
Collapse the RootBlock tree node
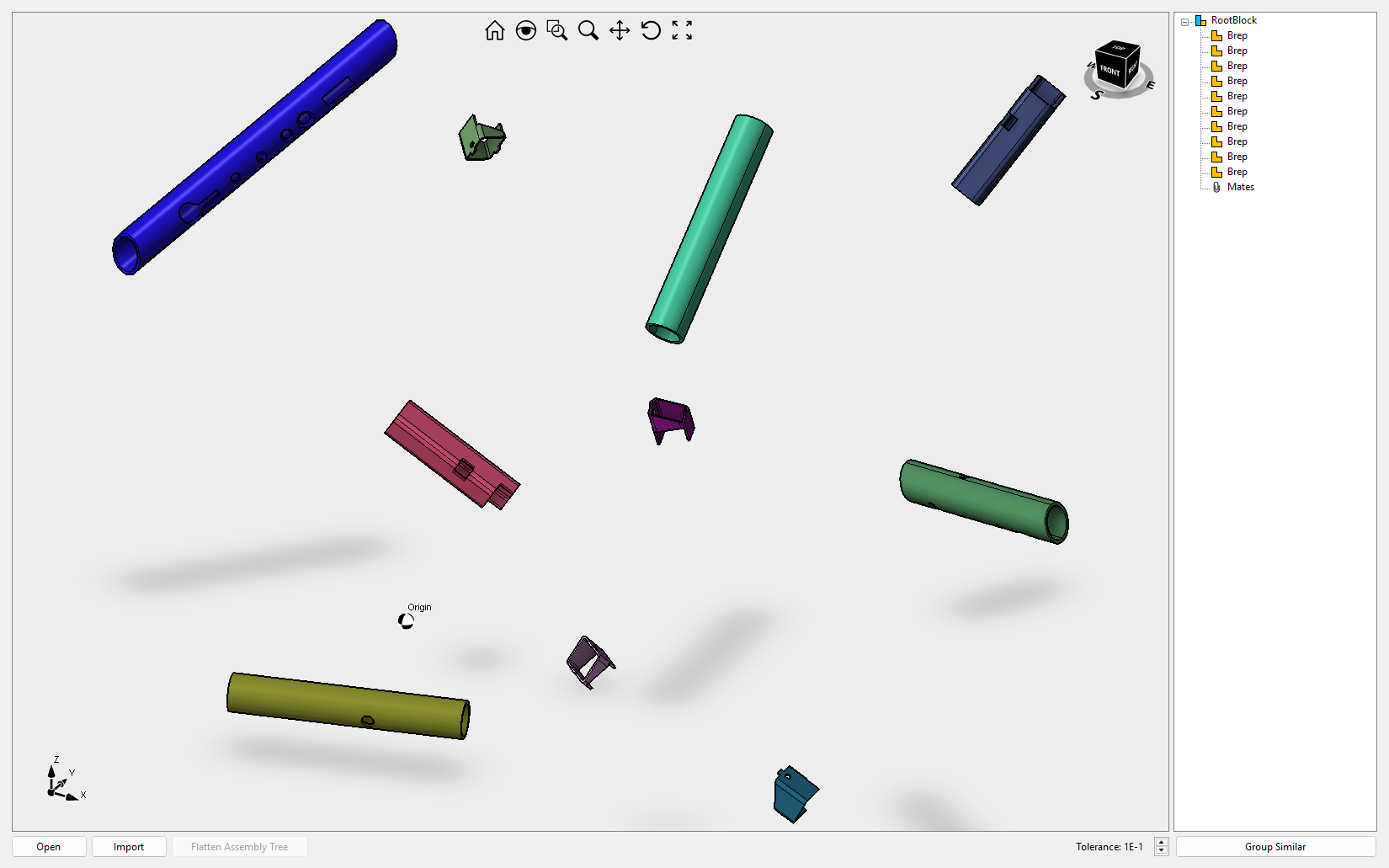point(1185,21)
